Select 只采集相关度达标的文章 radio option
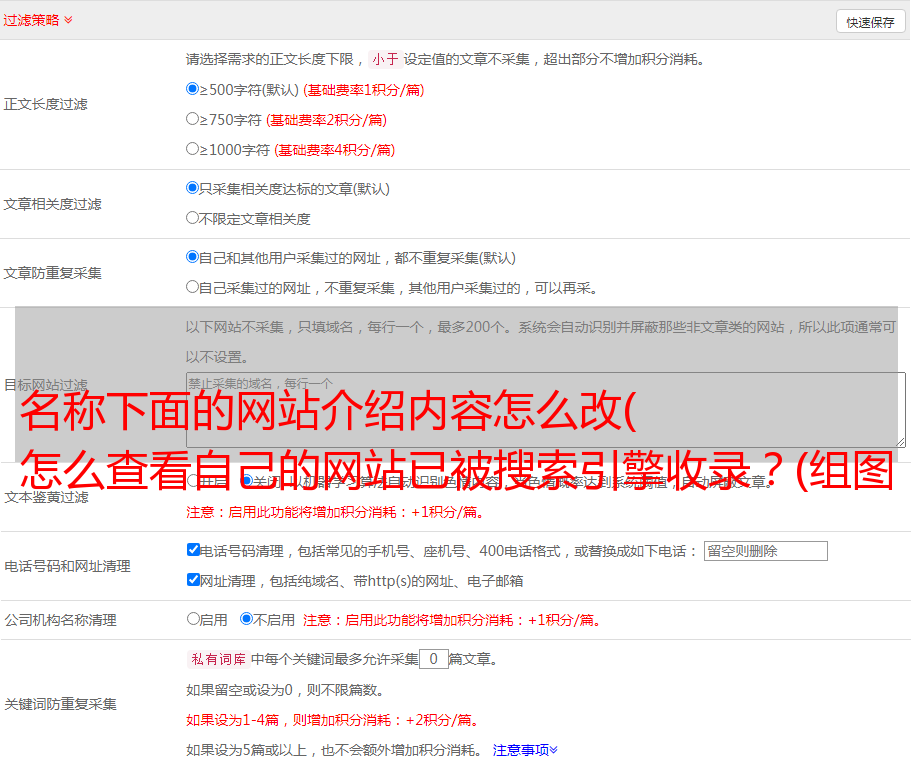This screenshot has height=768, width=912. click(x=193, y=188)
